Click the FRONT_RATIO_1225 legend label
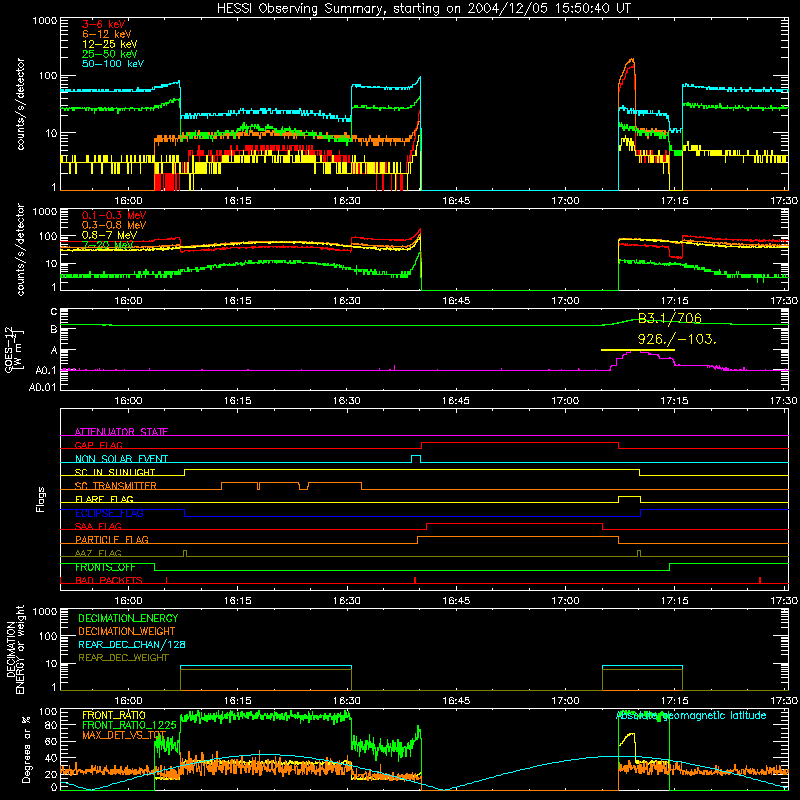 point(129,725)
